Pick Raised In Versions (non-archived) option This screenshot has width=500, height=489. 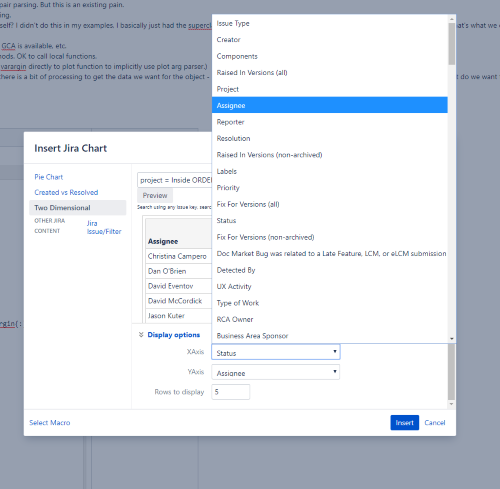tap(330, 155)
